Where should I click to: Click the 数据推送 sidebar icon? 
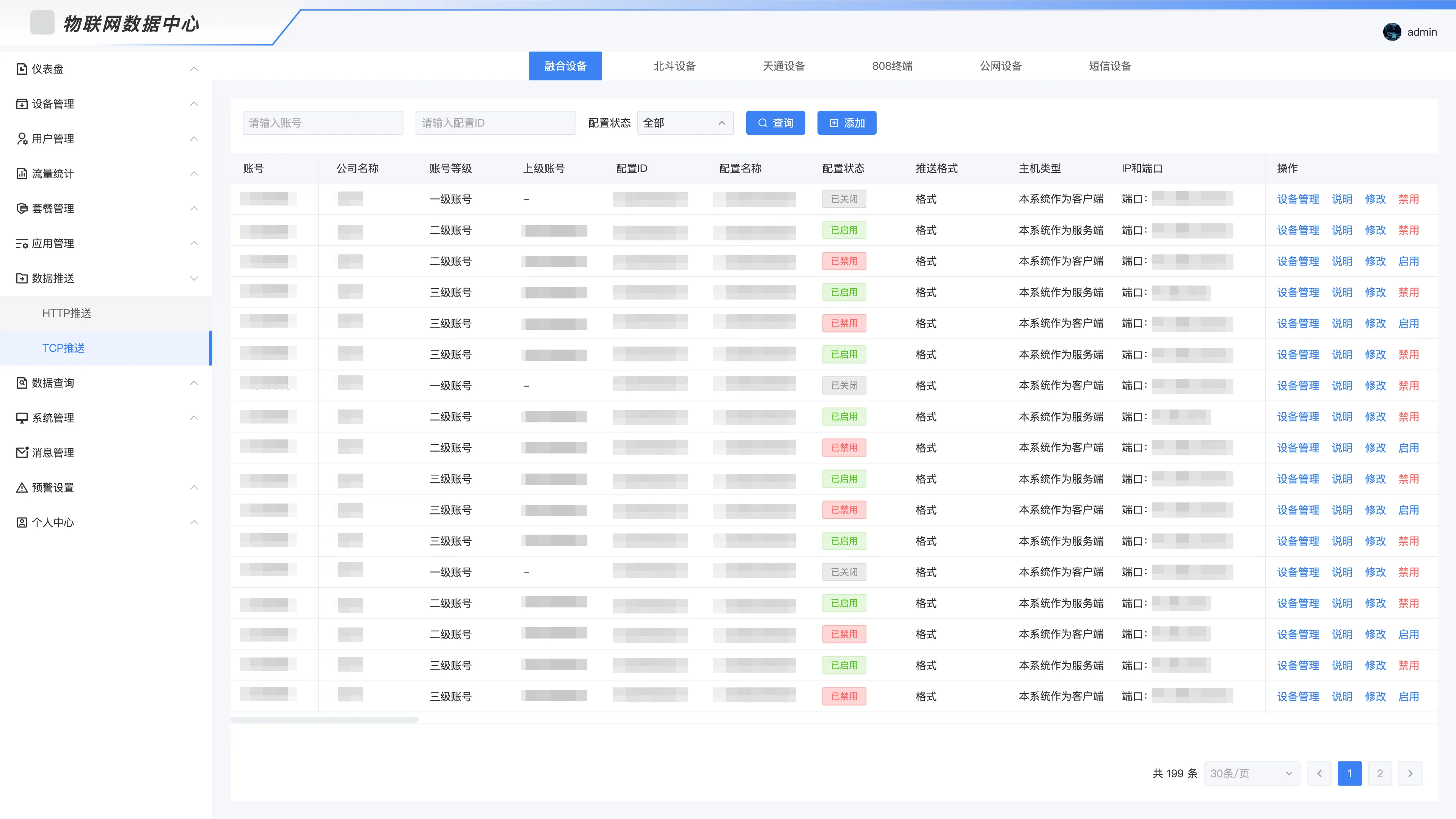coord(22,278)
